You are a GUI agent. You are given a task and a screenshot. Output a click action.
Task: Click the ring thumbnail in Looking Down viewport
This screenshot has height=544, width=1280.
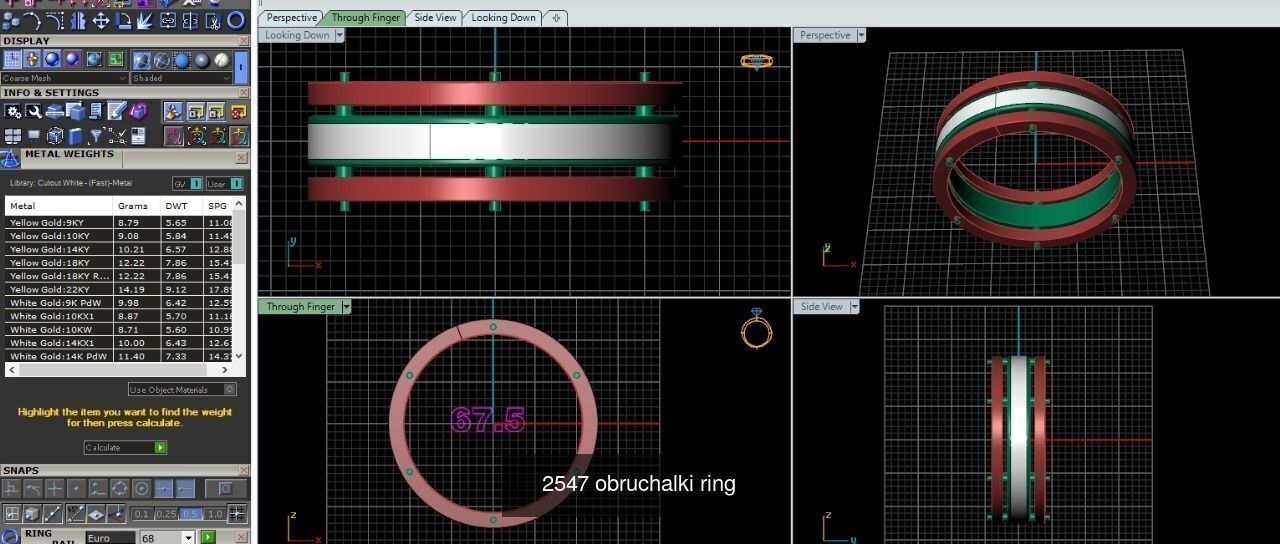tap(756, 62)
